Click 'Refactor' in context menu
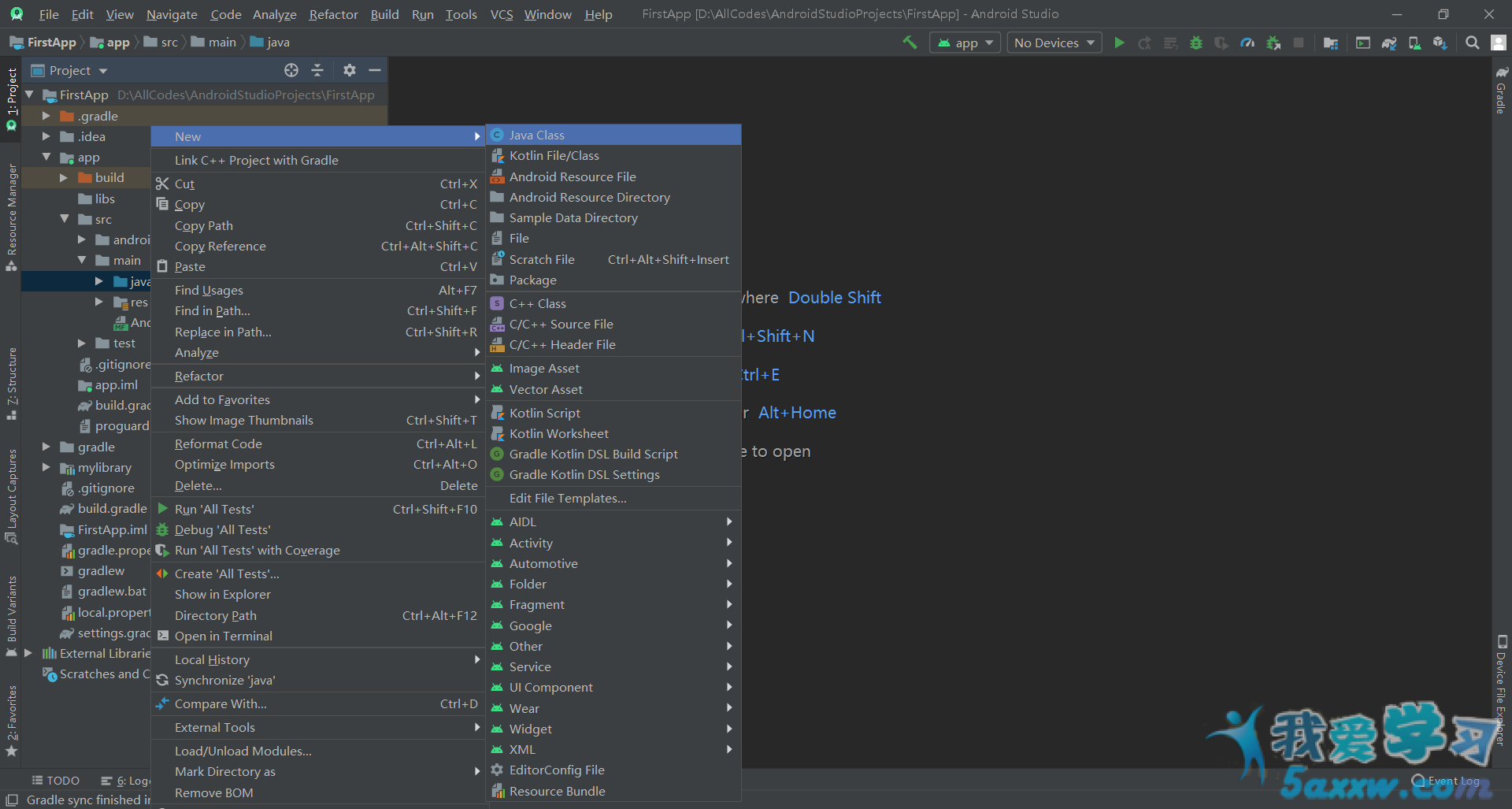 (x=317, y=376)
